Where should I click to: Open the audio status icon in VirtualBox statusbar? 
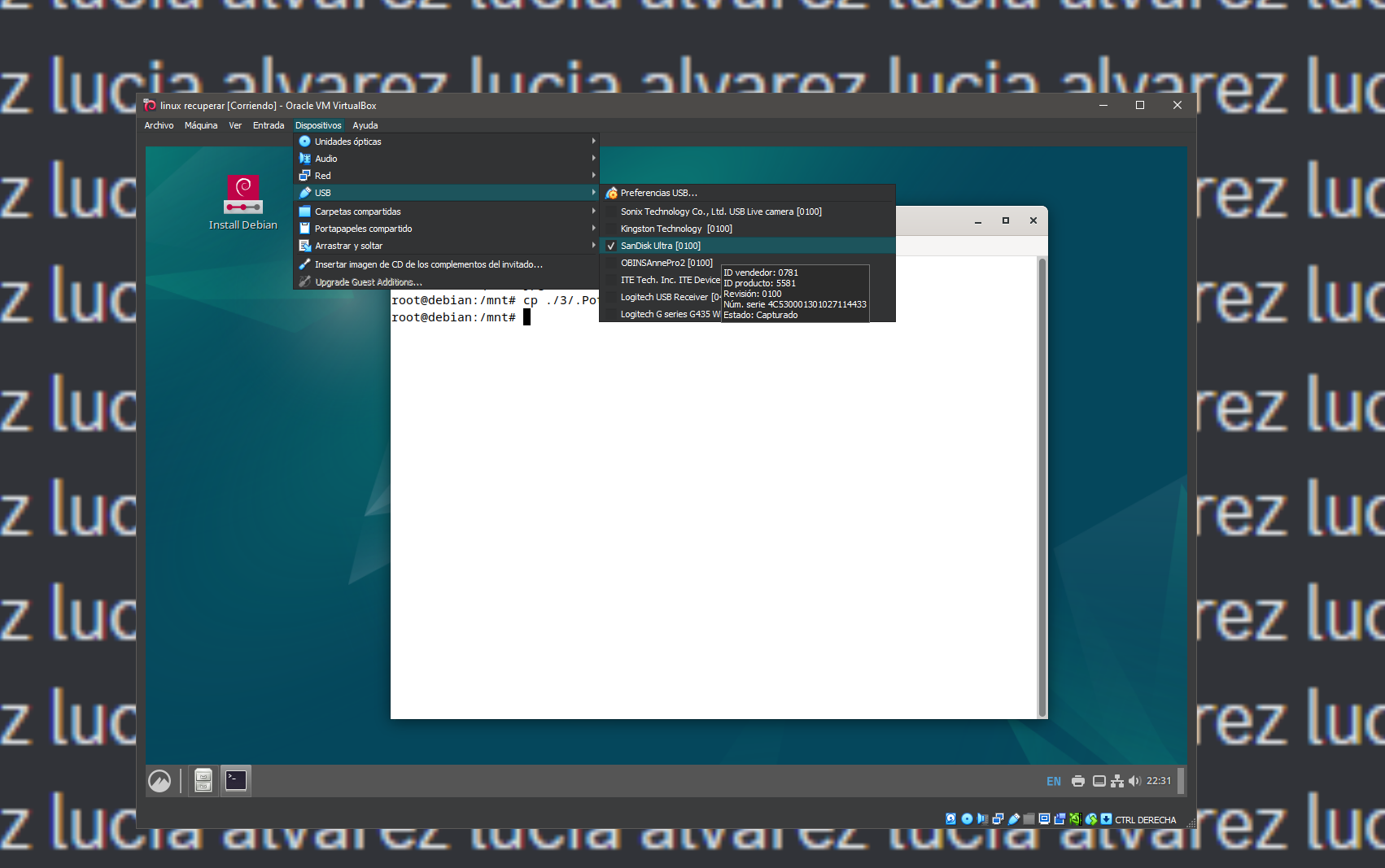(982, 819)
